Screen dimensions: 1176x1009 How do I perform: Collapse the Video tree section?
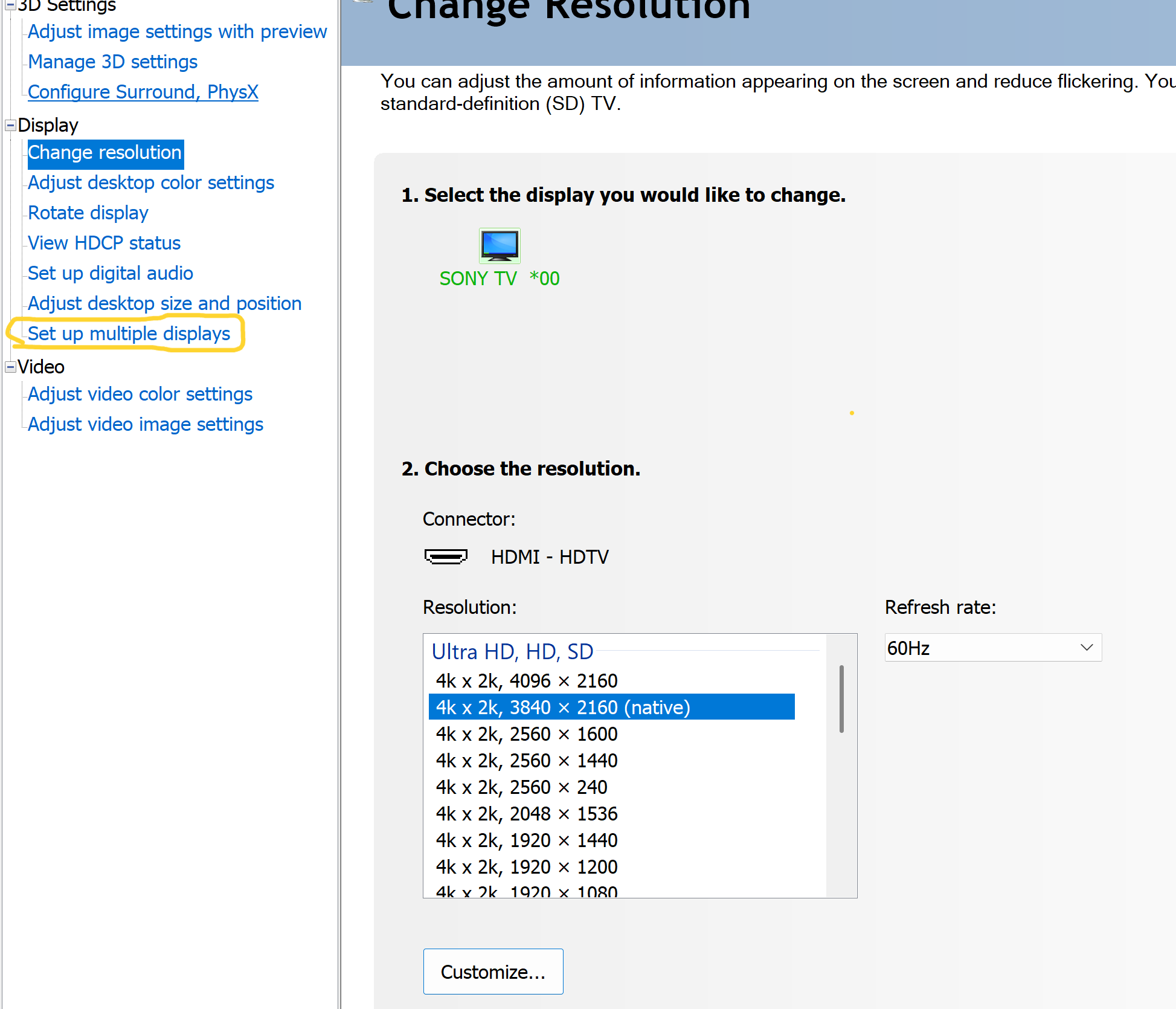tap(10, 367)
